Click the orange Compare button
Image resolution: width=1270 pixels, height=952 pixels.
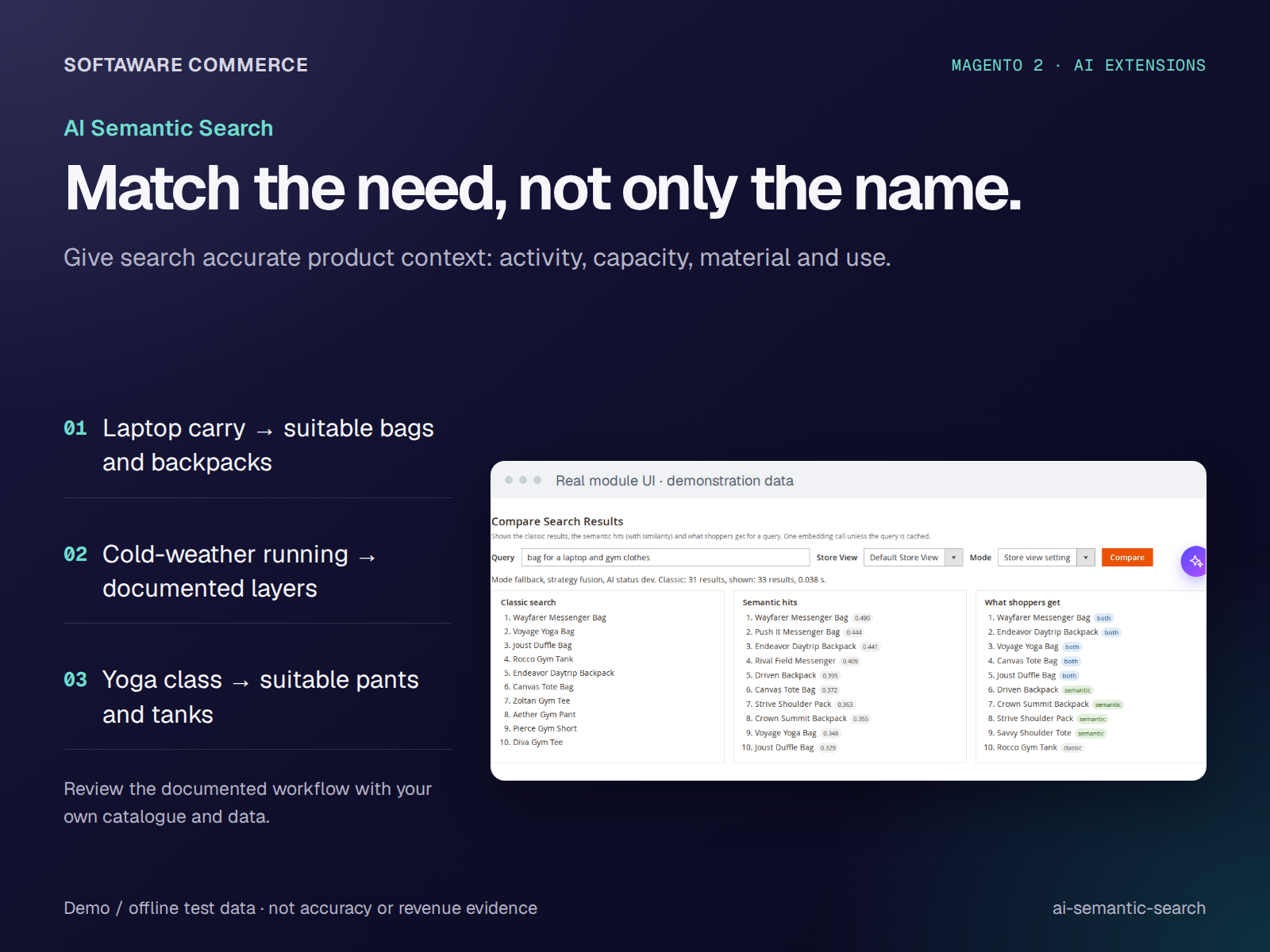pos(1126,558)
